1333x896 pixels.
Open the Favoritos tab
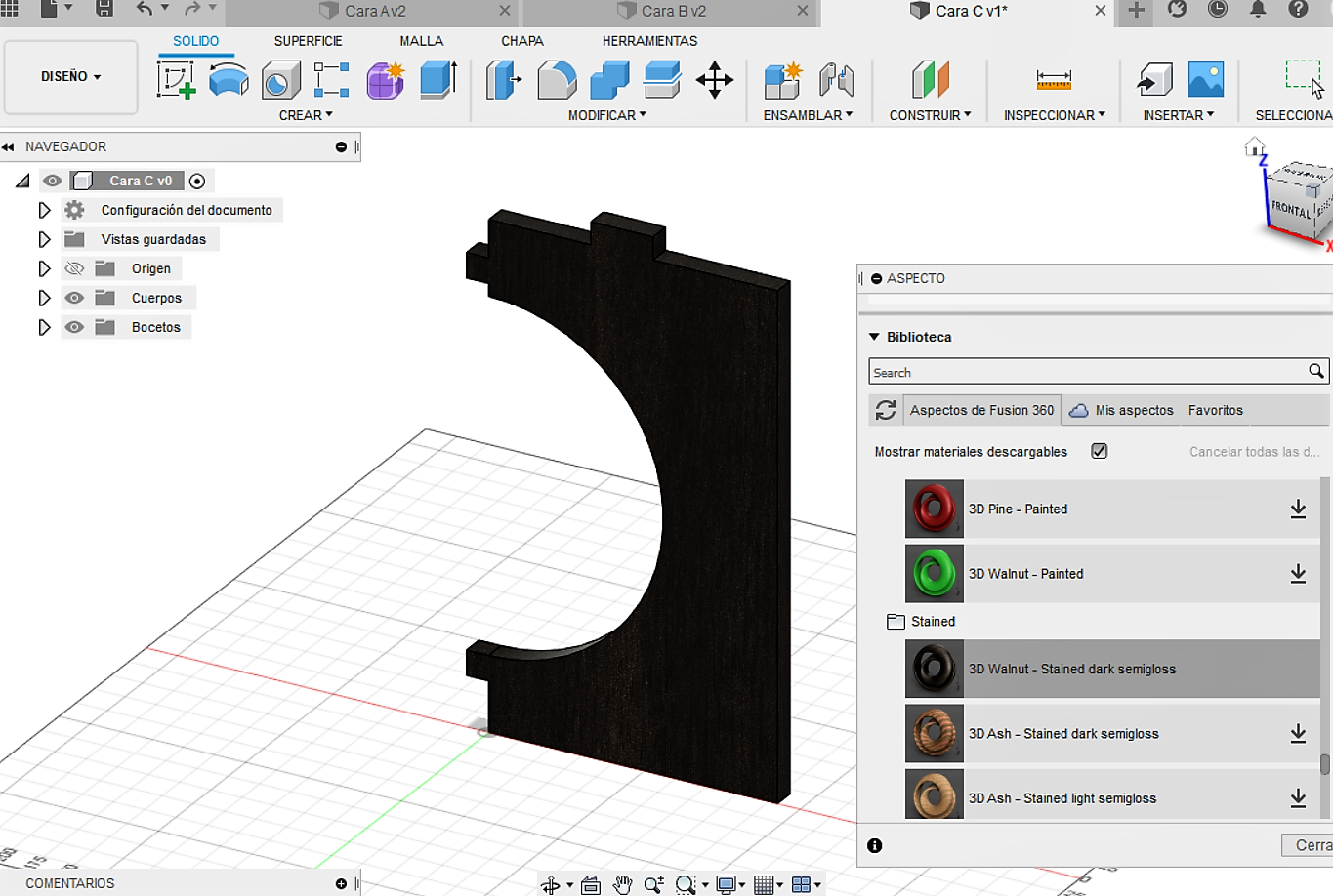pos(1216,410)
